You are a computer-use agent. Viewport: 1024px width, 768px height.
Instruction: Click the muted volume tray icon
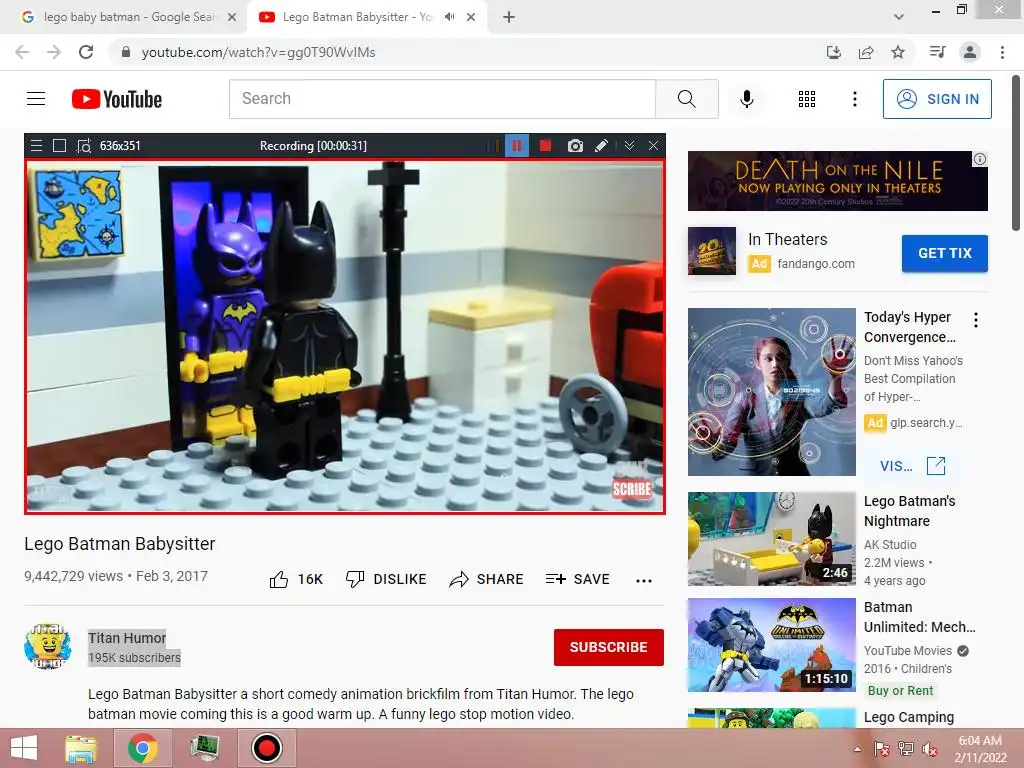tap(930, 749)
